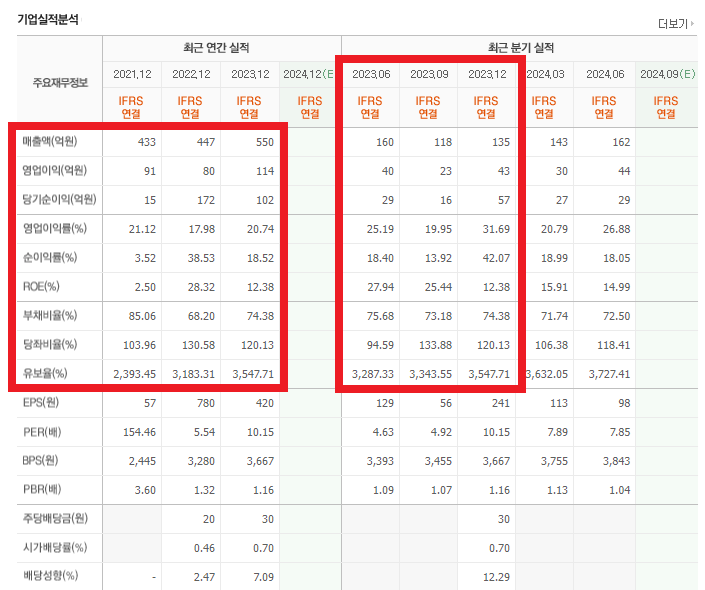The height and width of the screenshot is (590, 705).
Task: Click the 영업이익(억원) row label
Action: (x=54, y=170)
